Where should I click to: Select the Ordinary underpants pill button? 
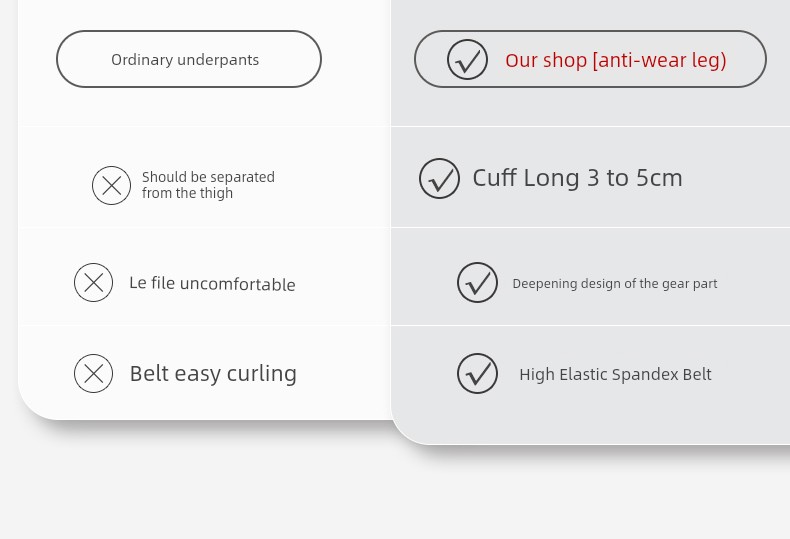(189, 59)
